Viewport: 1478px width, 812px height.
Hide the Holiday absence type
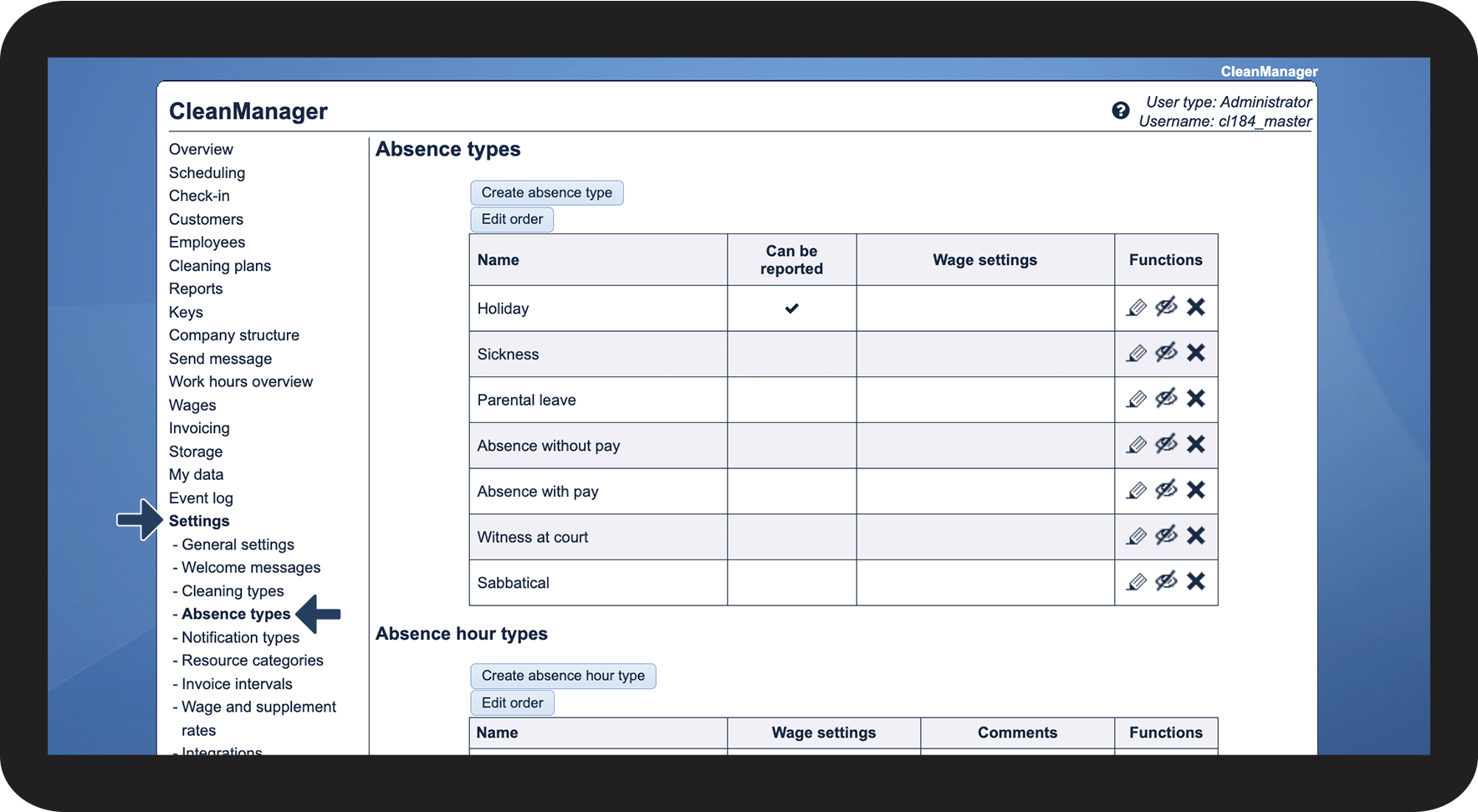click(x=1166, y=307)
